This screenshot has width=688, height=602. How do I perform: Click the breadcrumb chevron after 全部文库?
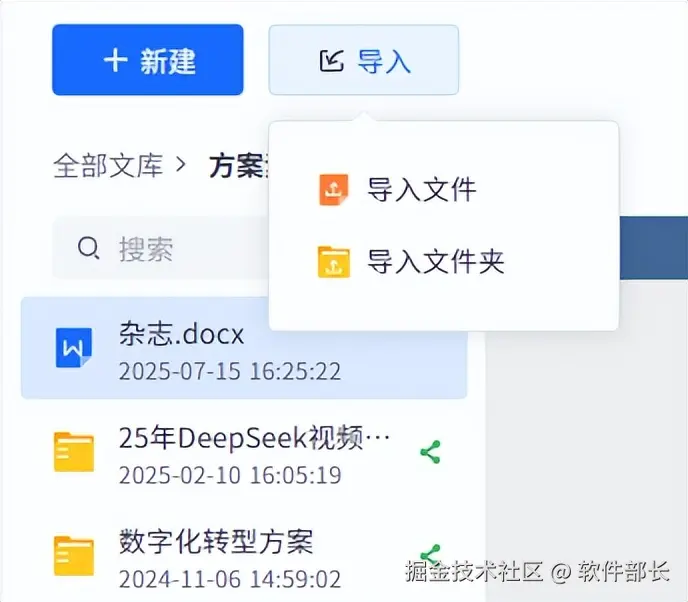[x=181, y=165]
